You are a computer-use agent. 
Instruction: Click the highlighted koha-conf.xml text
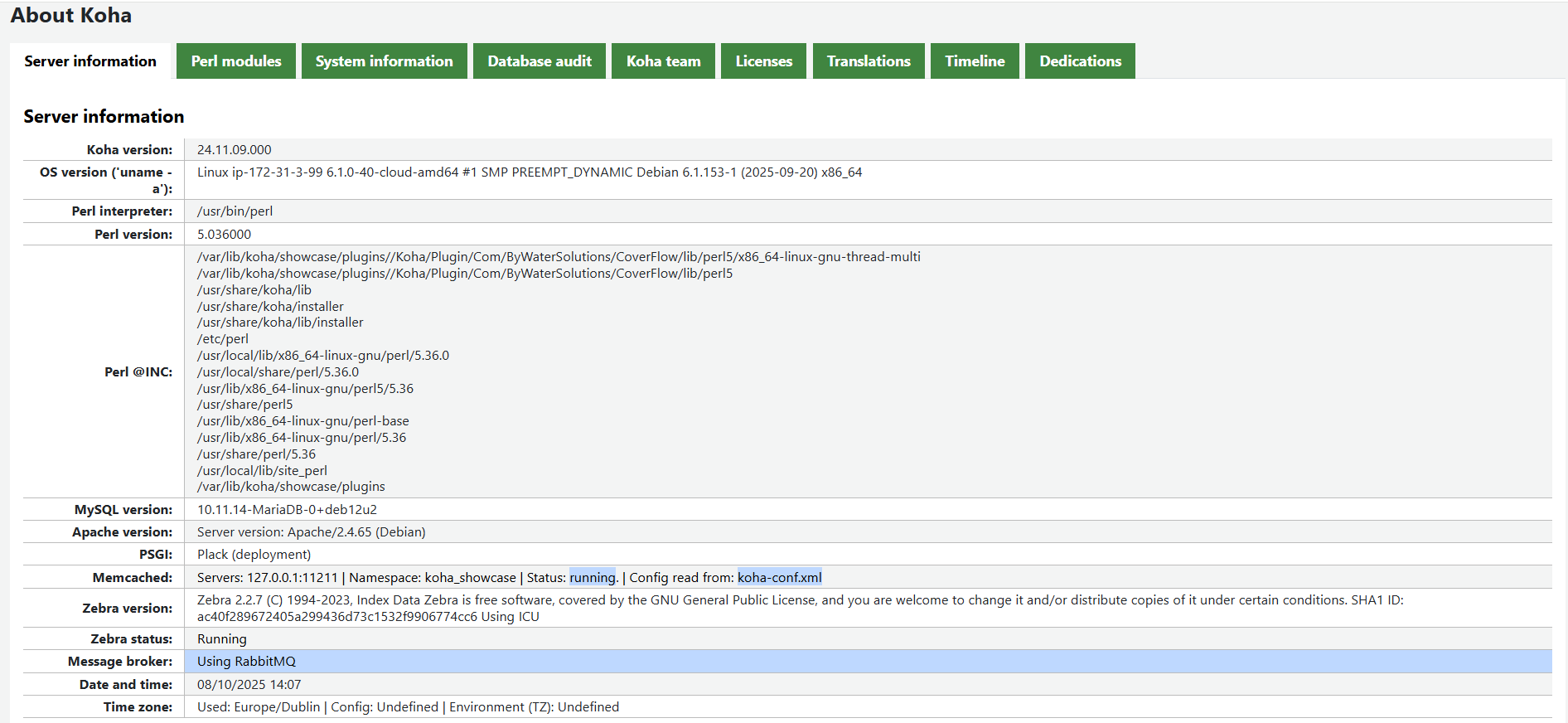tap(779, 578)
